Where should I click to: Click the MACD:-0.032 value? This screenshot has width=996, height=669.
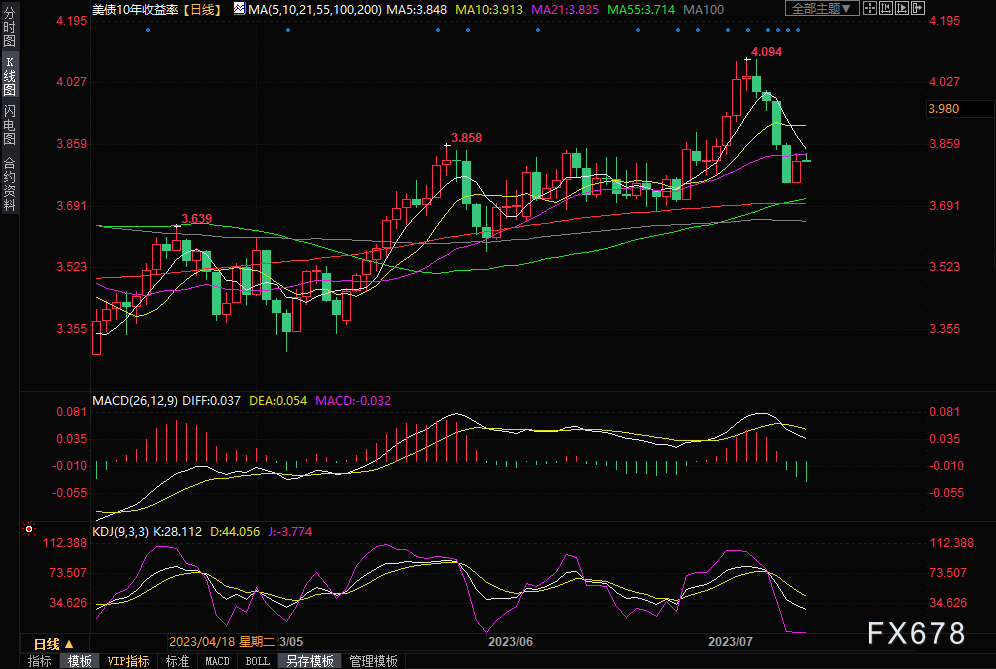coord(353,401)
